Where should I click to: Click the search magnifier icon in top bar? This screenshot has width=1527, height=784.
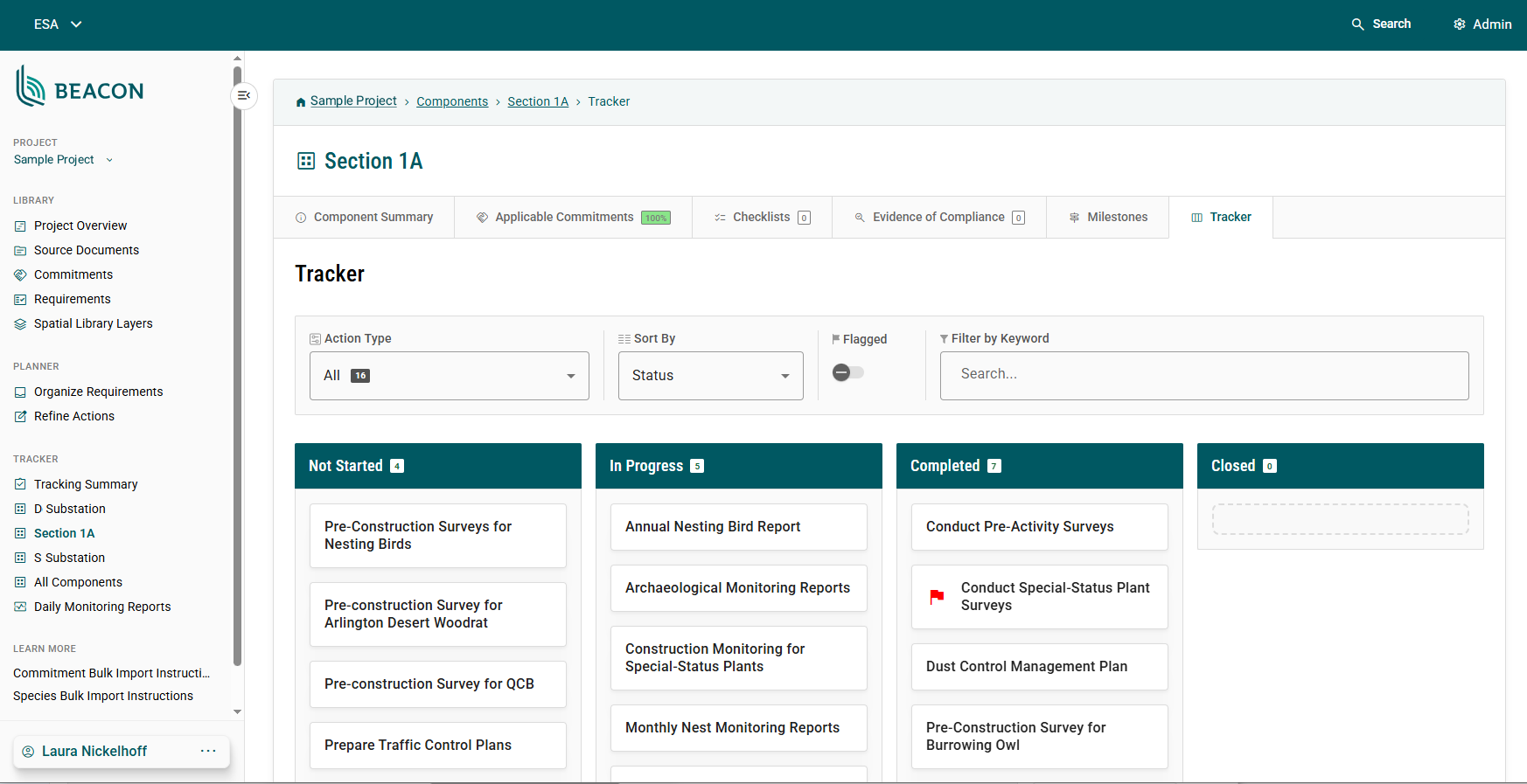coord(1357,24)
